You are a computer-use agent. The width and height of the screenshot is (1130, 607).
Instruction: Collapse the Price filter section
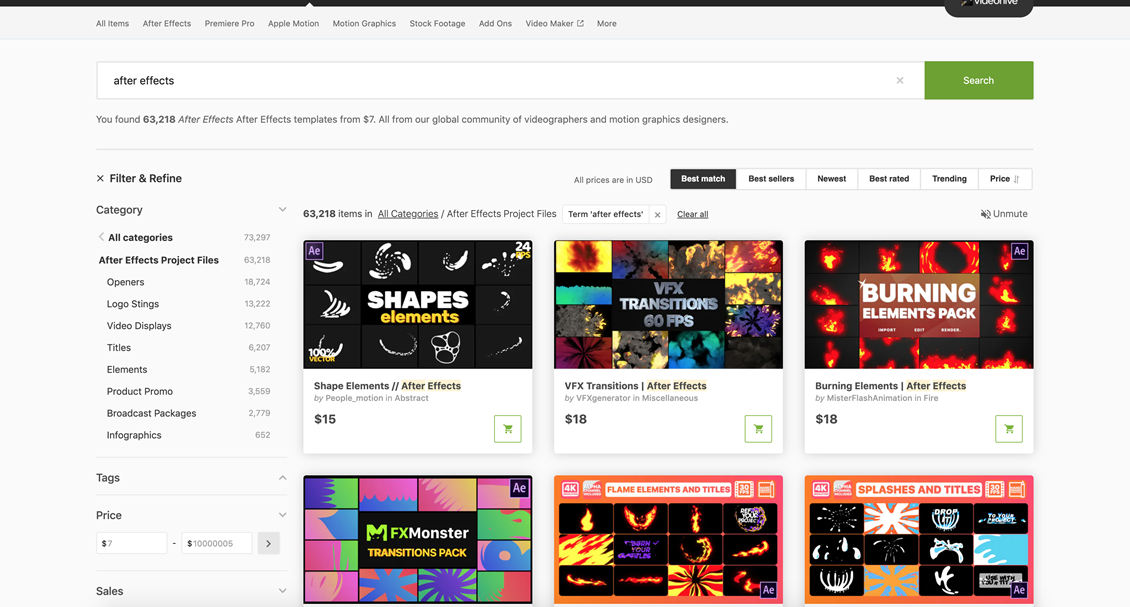tap(282, 515)
